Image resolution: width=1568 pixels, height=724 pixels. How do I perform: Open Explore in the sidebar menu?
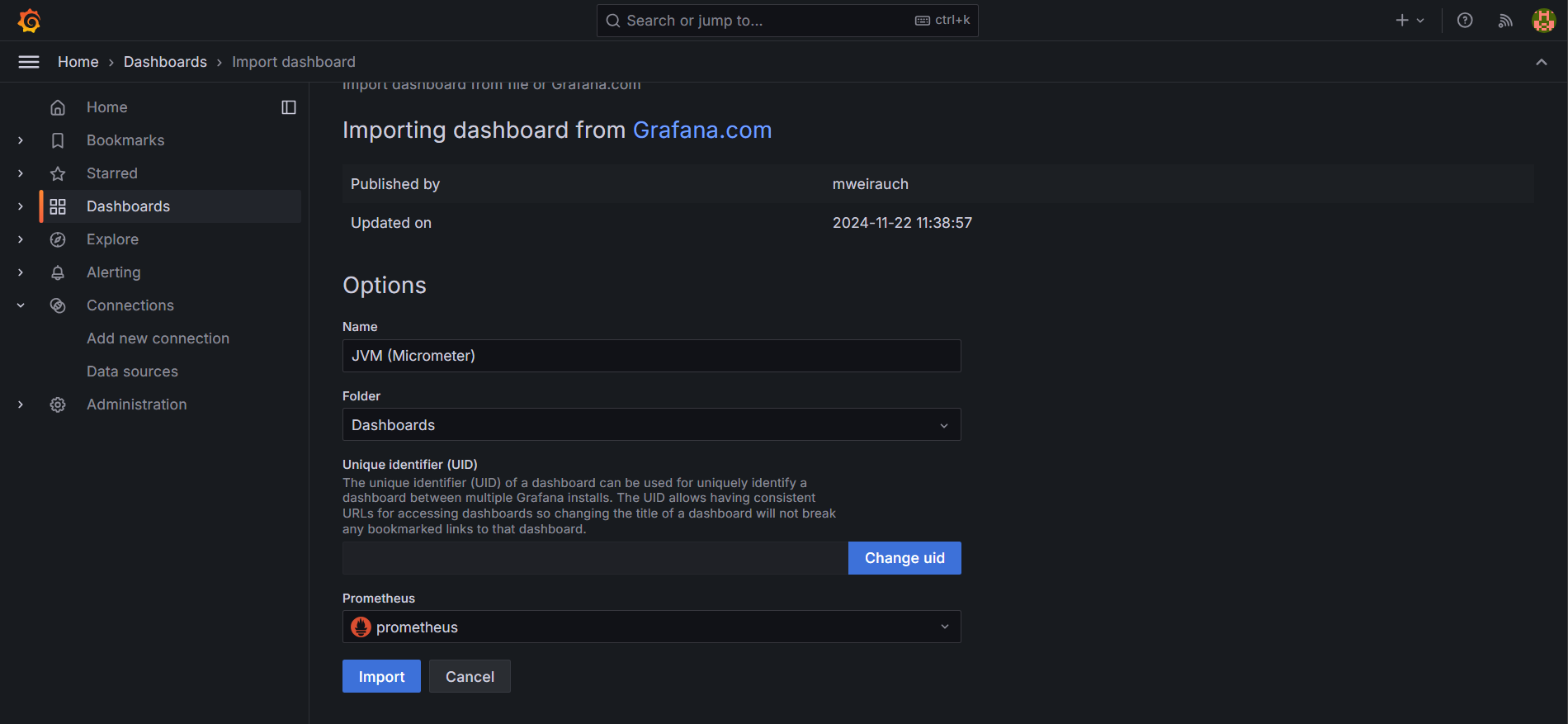tap(112, 239)
